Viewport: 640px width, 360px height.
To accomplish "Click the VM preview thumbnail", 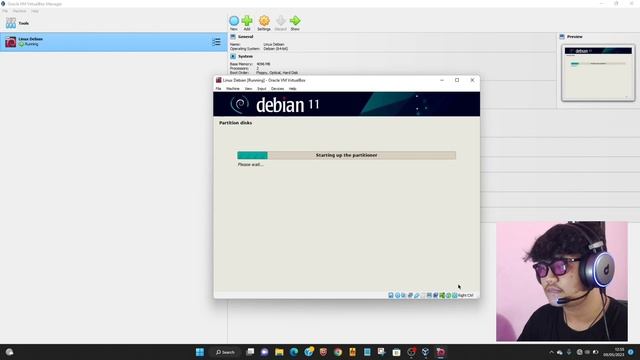I will tap(598, 73).
